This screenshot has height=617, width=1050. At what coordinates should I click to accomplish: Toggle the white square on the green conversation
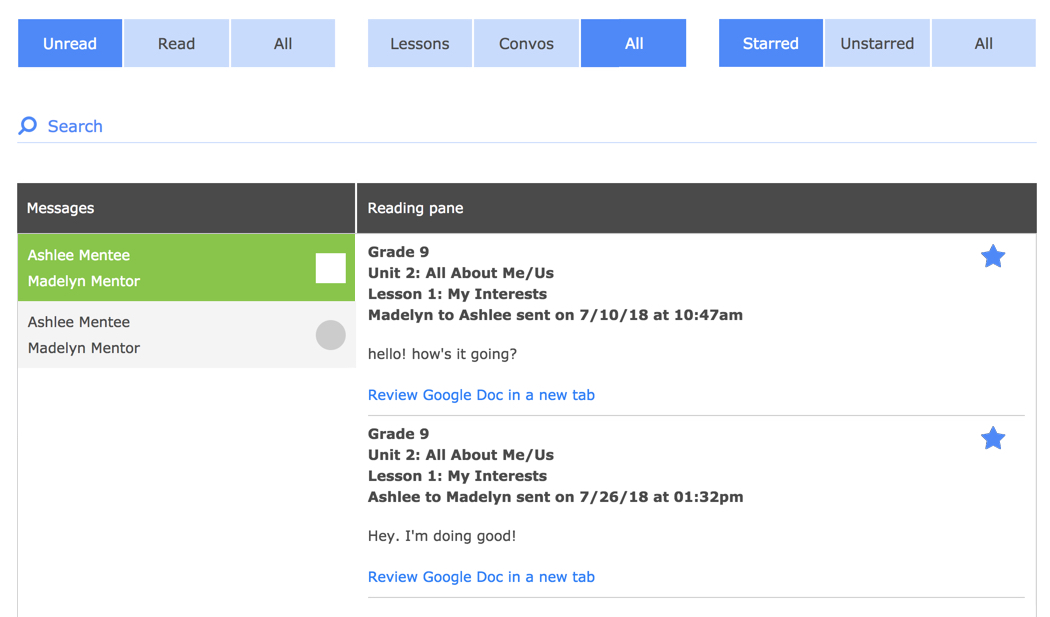click(x=330, y=268)
